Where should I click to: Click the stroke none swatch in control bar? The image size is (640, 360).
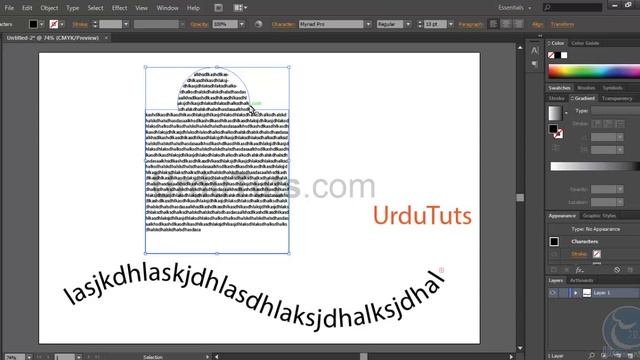point(53,24)
